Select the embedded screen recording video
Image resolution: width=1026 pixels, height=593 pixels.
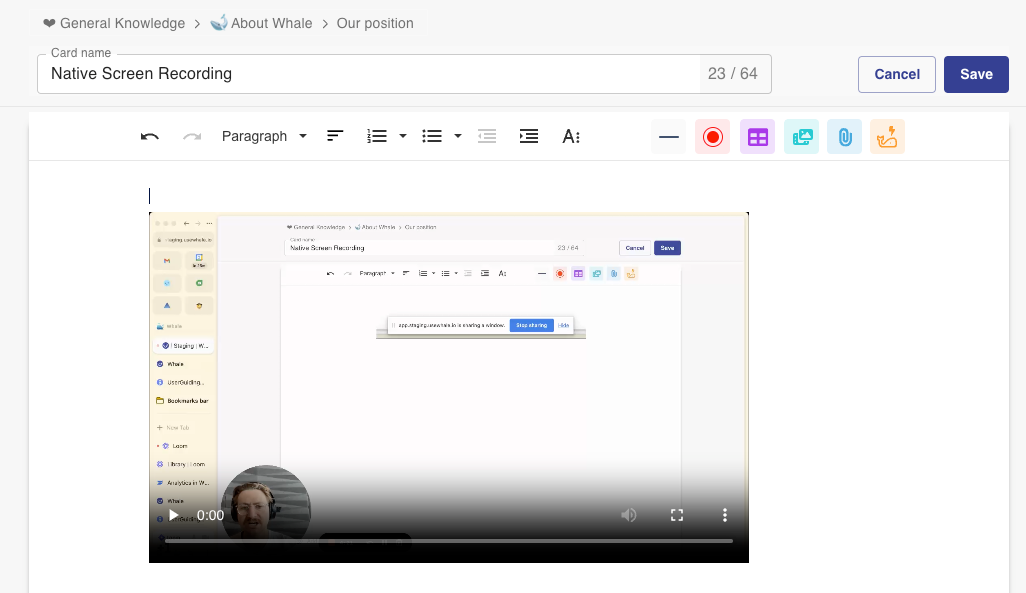tap(449, 387)
